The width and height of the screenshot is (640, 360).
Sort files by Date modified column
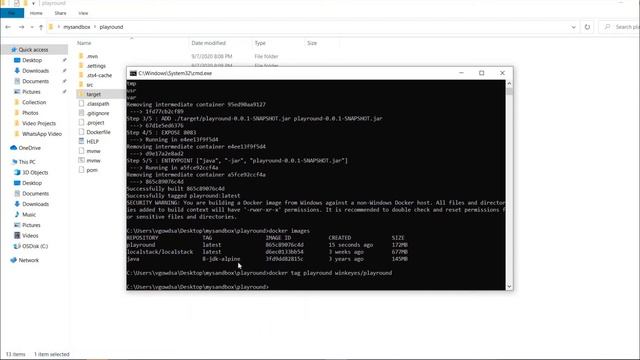(x=209, y=43)
